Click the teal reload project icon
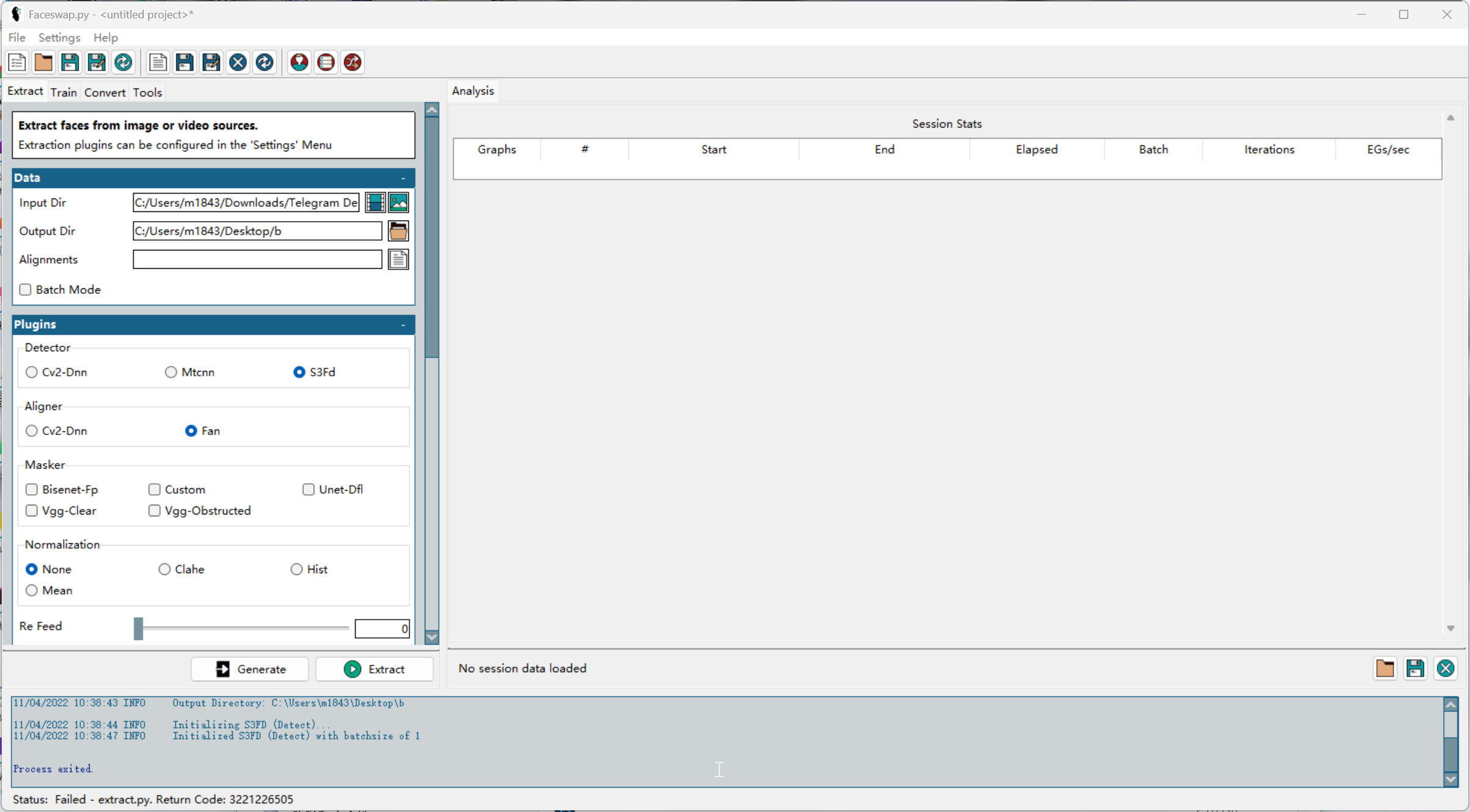Viewport: 1470px width, 812px height. click(123, 62)
